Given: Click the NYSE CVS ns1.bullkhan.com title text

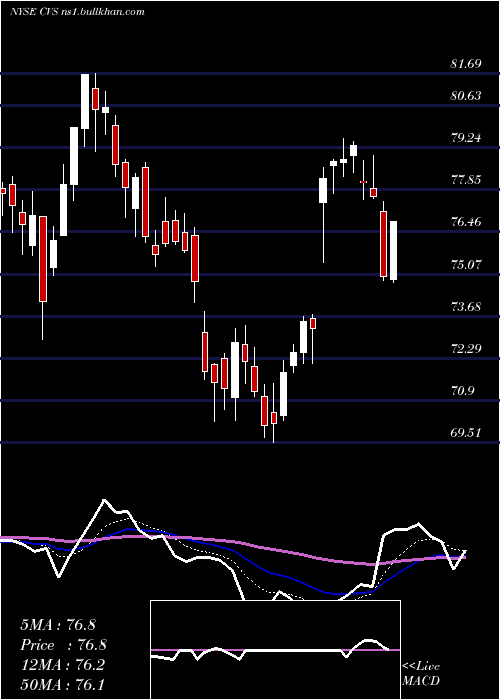Looking at the screenshot, I should [77, 12].
